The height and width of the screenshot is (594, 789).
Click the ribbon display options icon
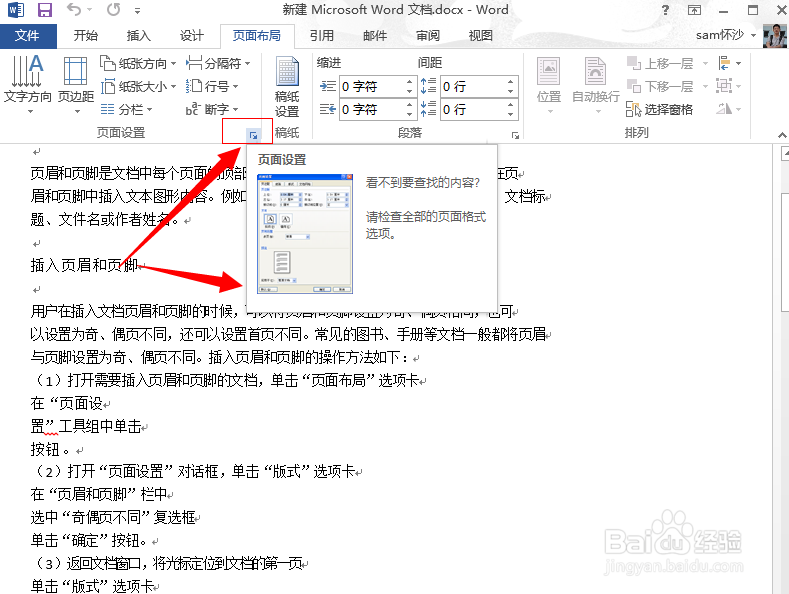point(694,10)
